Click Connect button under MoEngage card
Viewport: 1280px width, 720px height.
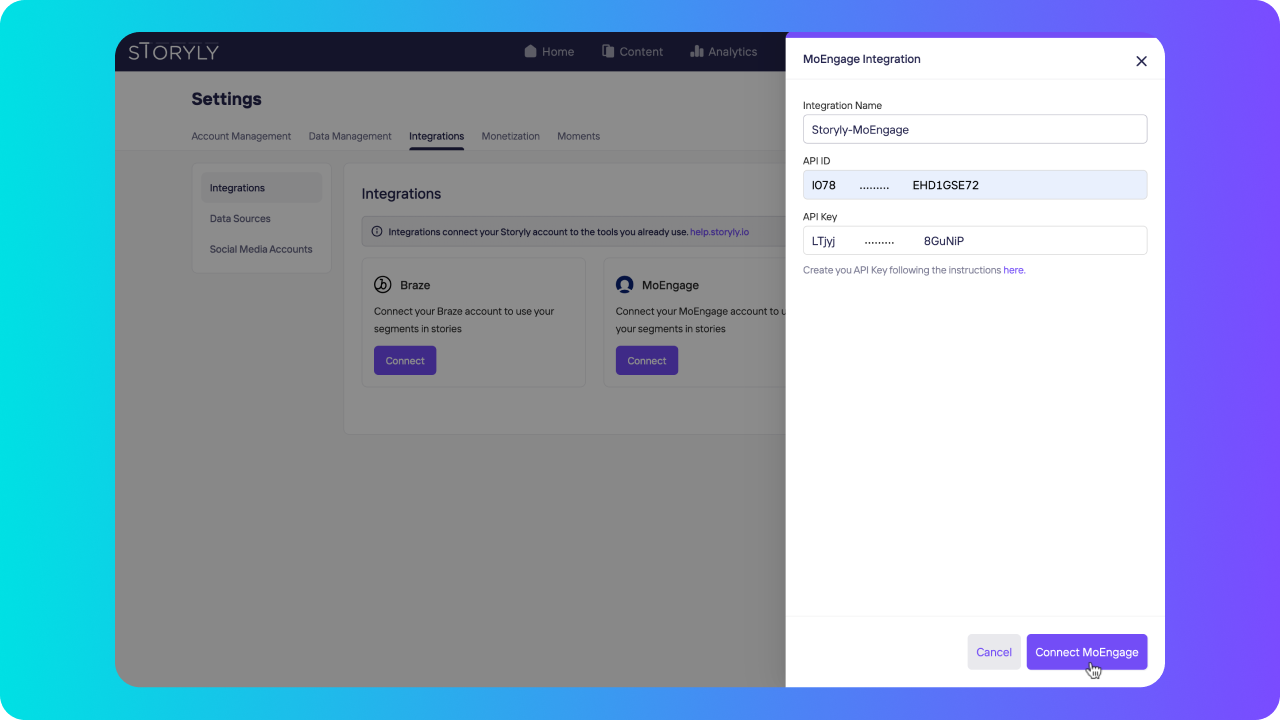click(x=647, y=360)
